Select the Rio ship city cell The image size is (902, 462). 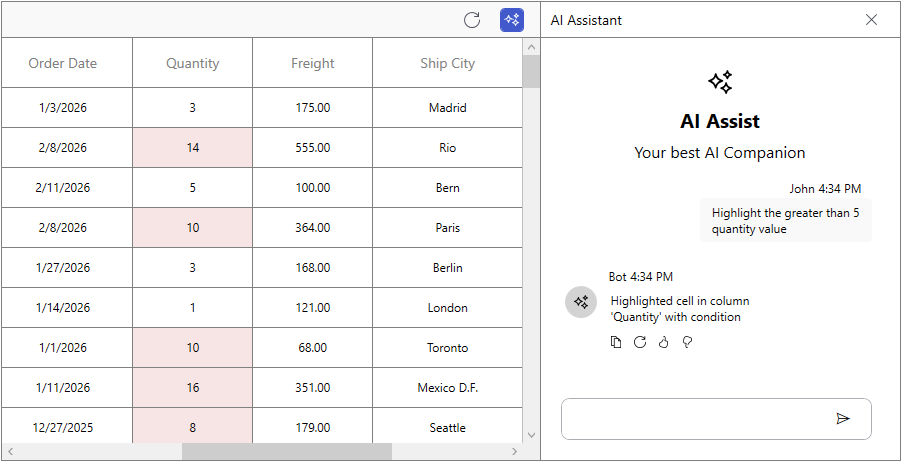pyautogui.click(x=448, y=148)
